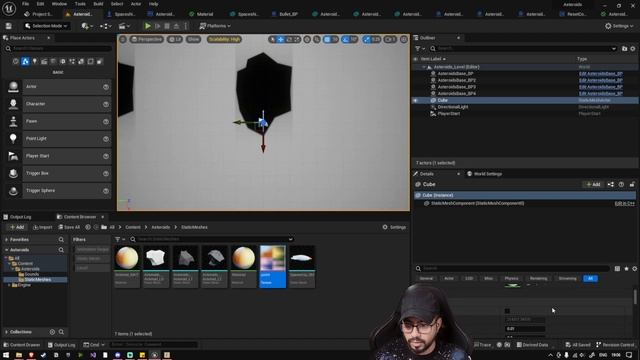Viewport: 640px width, 360px height.
Task: Open the Window menu
Action: tap(59, 4)
